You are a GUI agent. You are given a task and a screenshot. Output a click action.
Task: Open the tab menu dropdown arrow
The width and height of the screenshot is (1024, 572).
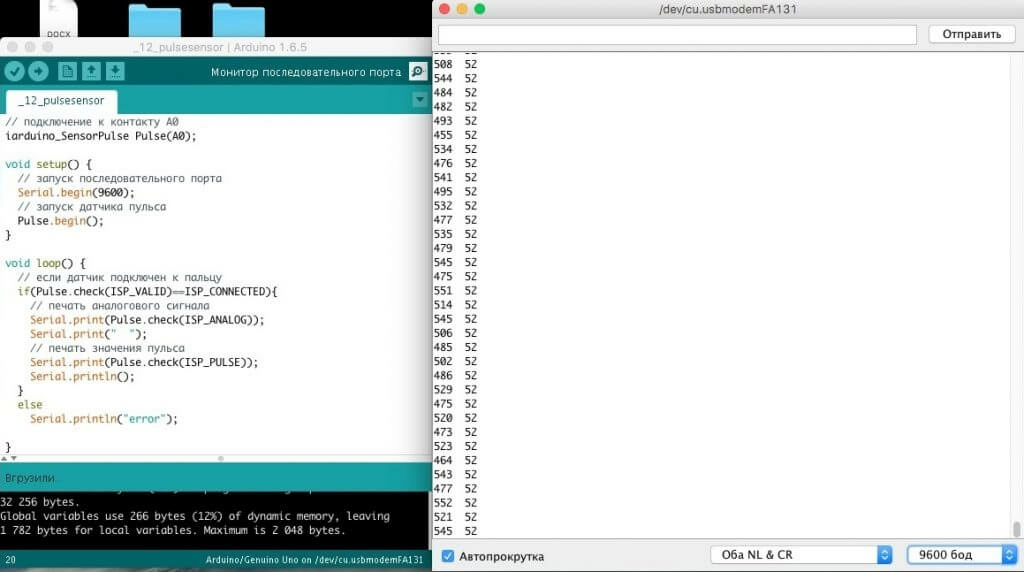coord(420,100)
